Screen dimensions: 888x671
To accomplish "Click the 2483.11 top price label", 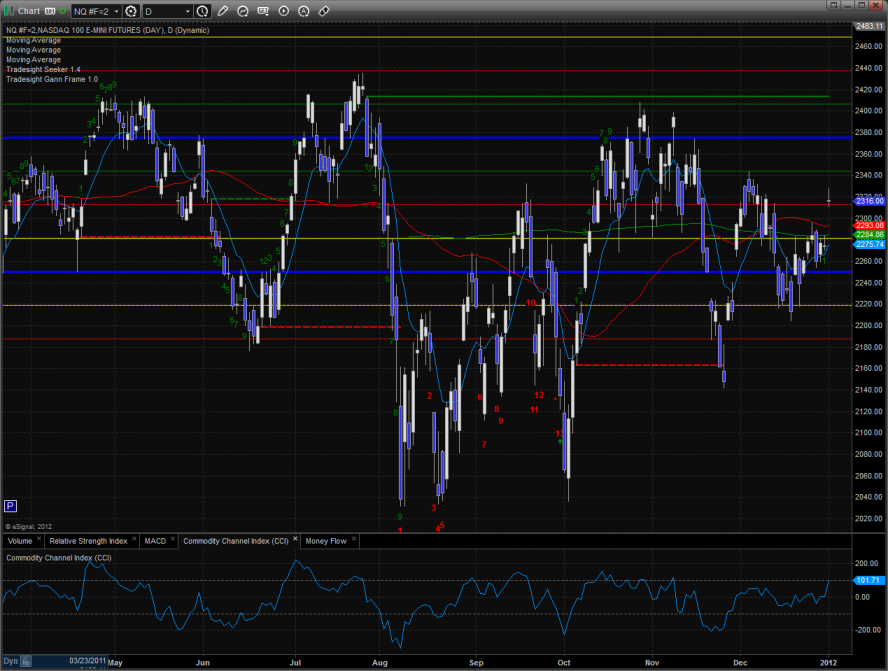I will point(869,26).
